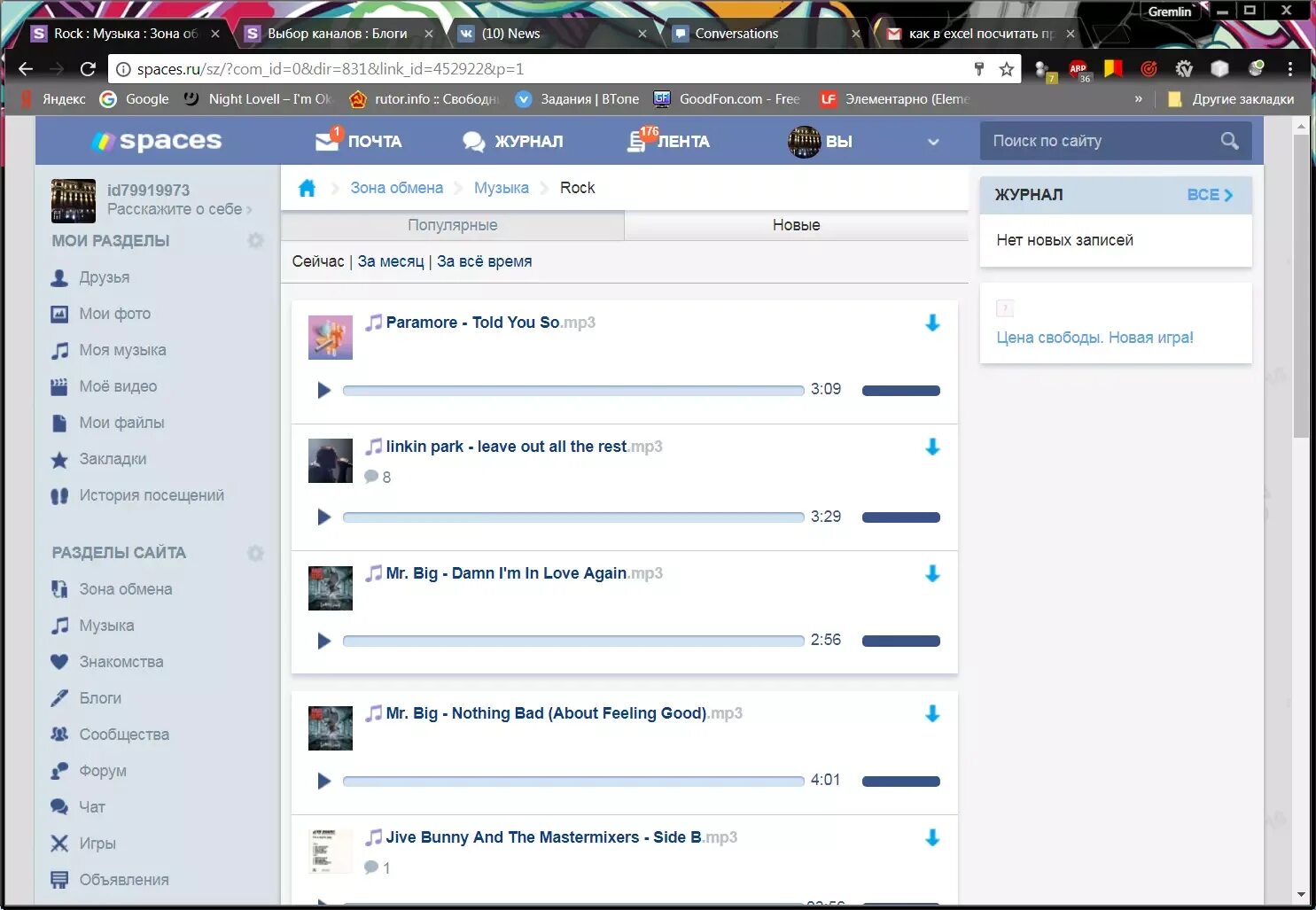Adjust volume bar for Paramore track
The image size is (1316, 910).
pyautogui.click(x=901, y=391)
